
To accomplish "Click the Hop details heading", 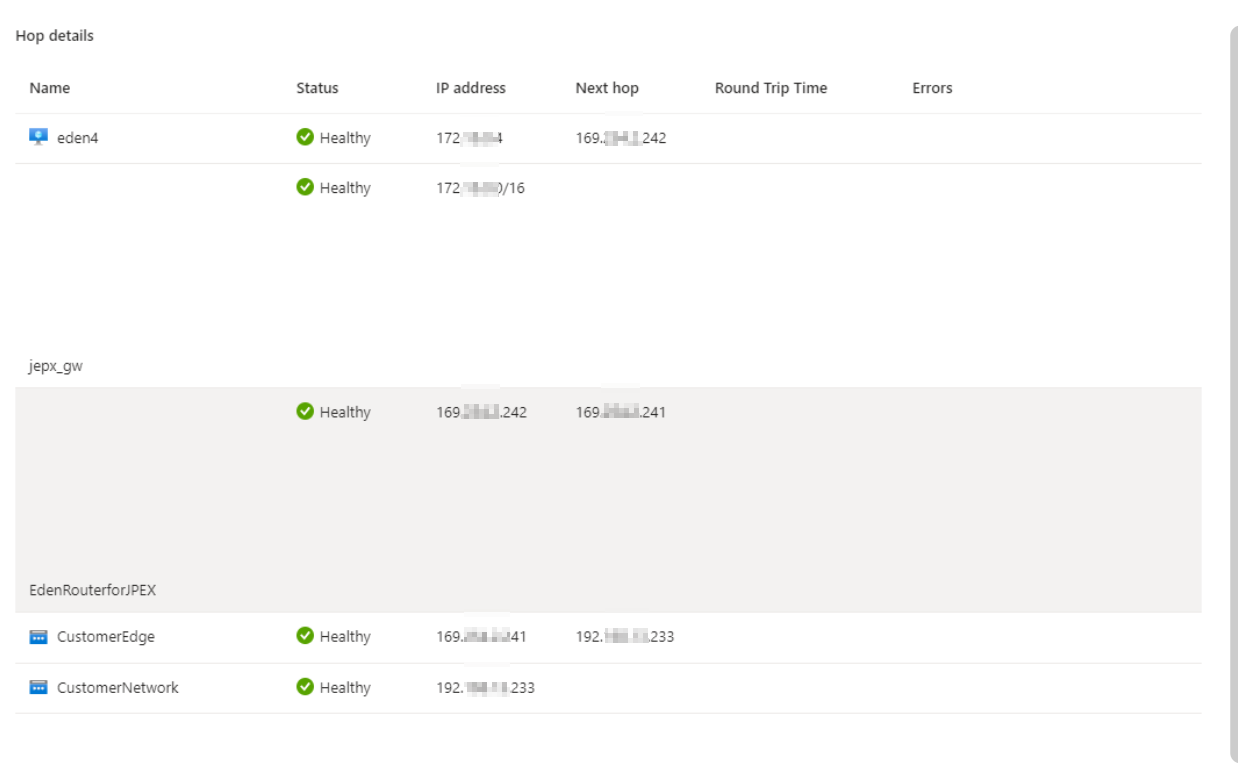I will click(x=55, y=35).
